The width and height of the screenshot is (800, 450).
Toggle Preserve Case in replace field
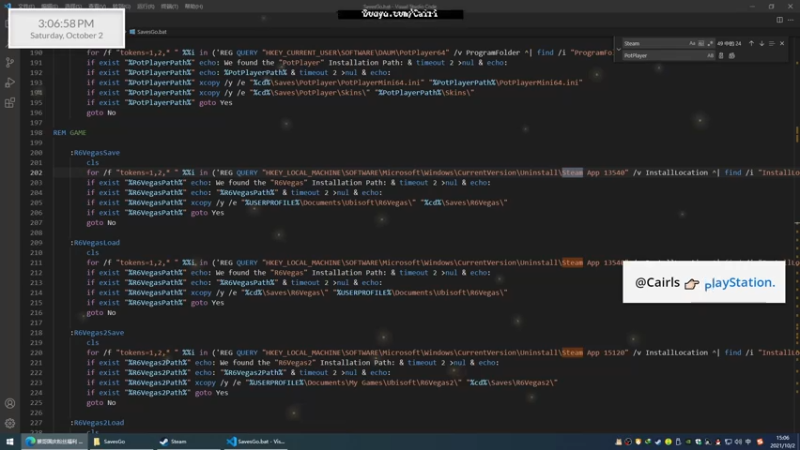710,56
